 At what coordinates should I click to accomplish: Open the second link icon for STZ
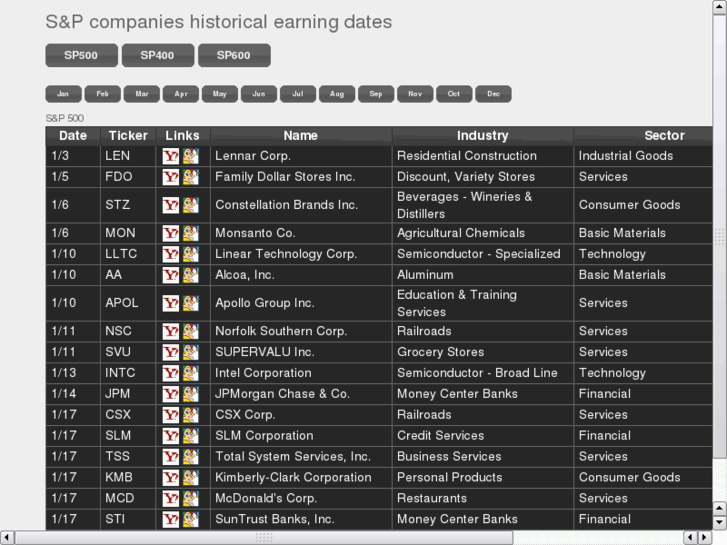point(191,205)
